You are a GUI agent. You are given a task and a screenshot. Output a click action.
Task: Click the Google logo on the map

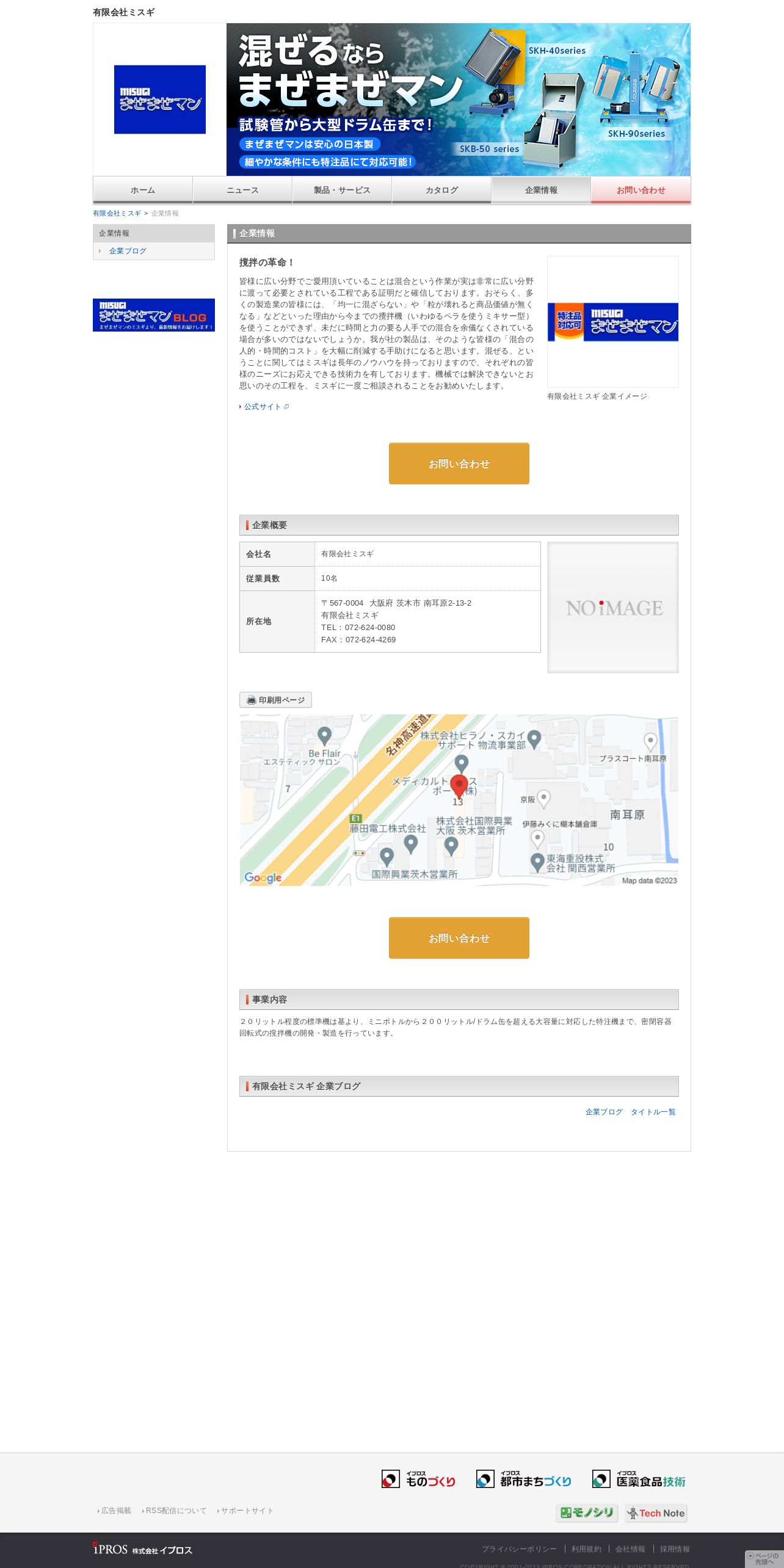point(263,877)
